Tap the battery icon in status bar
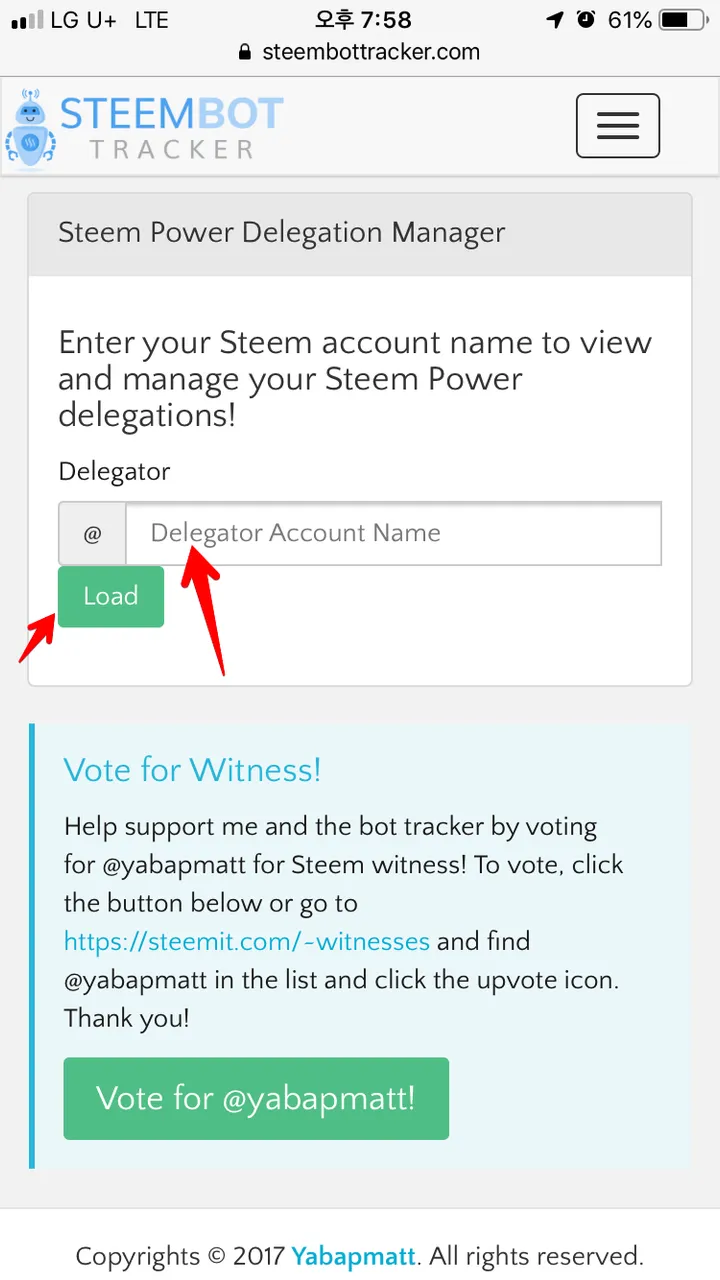This screenshot has height=1280, width=720. pyautogui.click(x=686, y=20)
